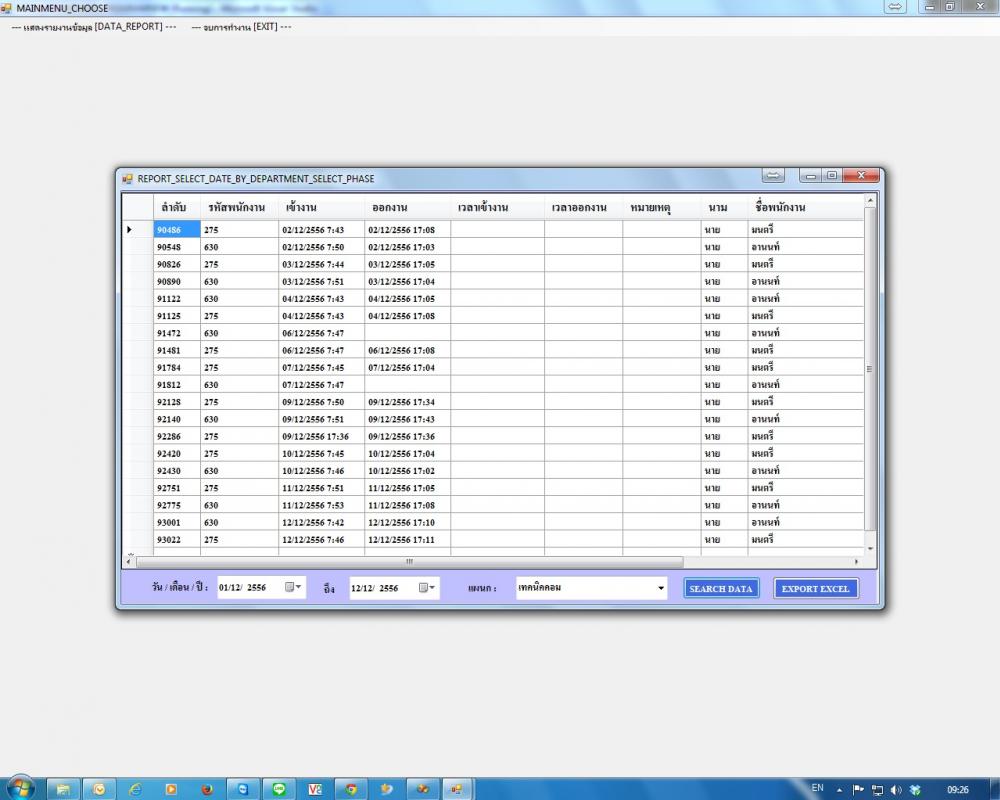
Task: Sort by the เวลาออกงาน column header
Action: [x=584, y=207]
